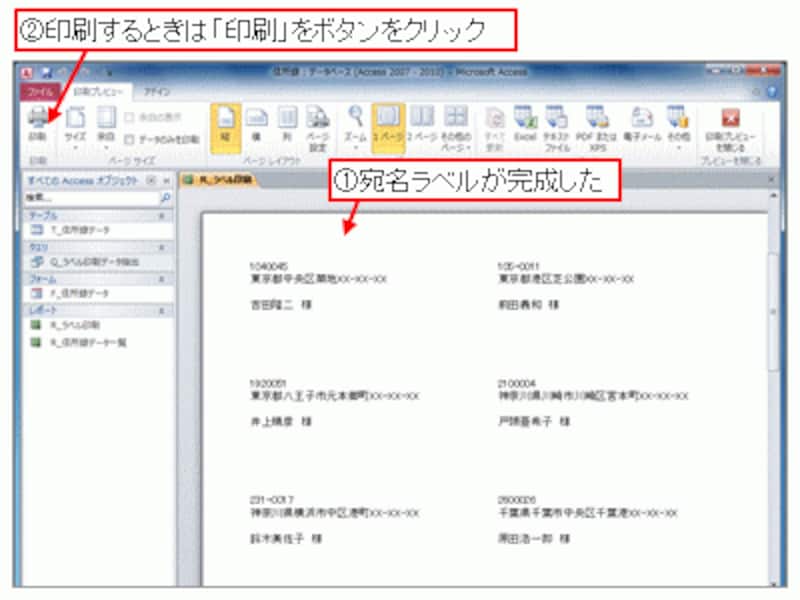This screenshot has width=800, height=600.
Task: Open ページ設定 page setup
Action: pyautogui.click(x=317, y=129)
